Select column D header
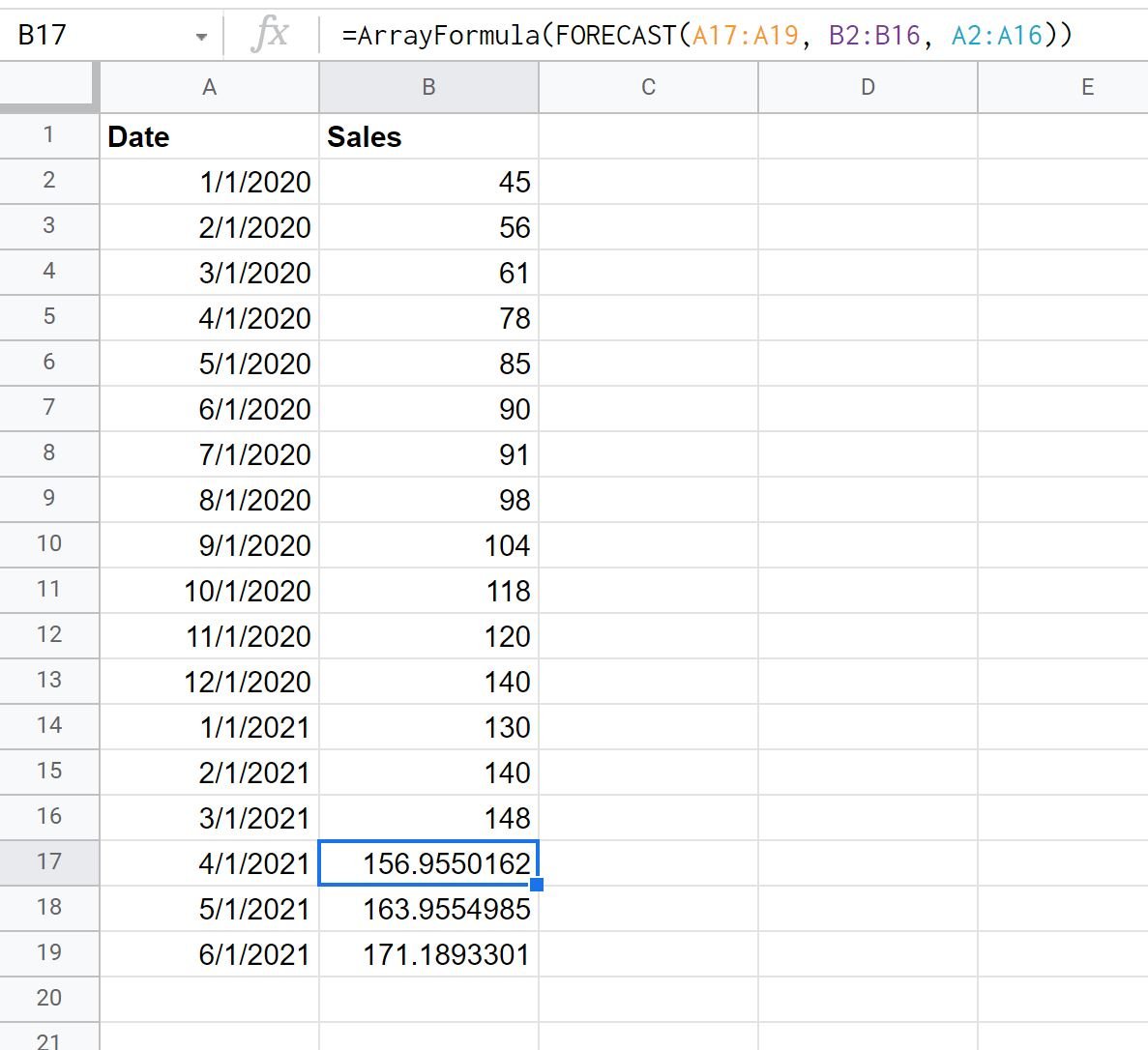This screenshot has height=1050, width=1148. [868, 87]
